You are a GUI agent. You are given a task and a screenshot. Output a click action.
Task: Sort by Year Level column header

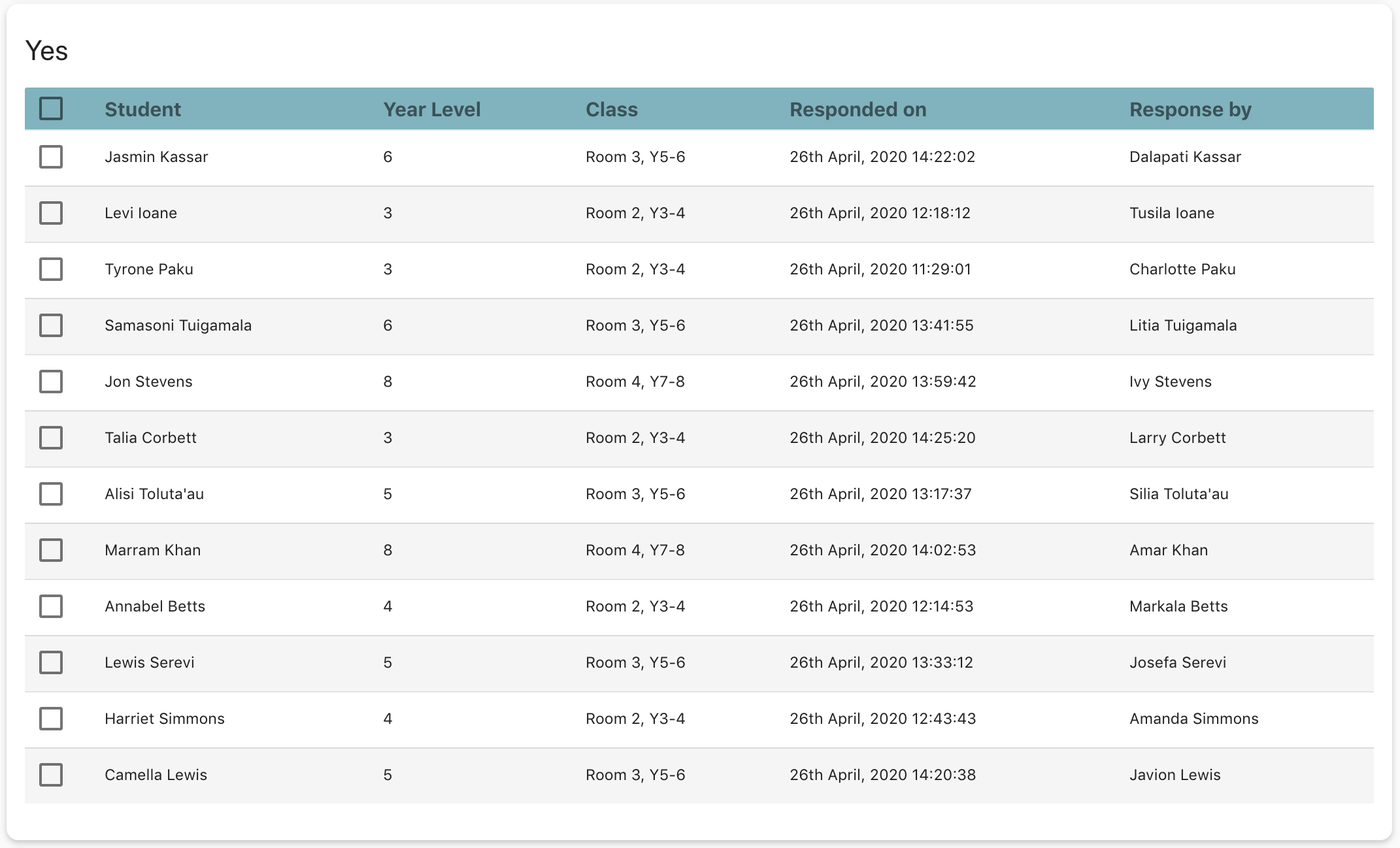point(431,110)
